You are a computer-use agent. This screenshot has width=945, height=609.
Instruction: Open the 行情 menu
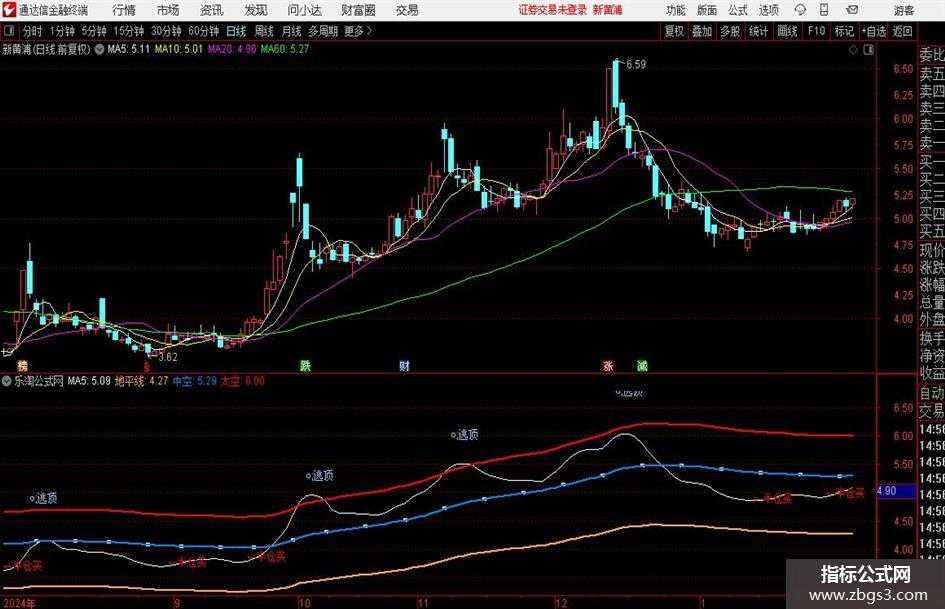(124, 10)
